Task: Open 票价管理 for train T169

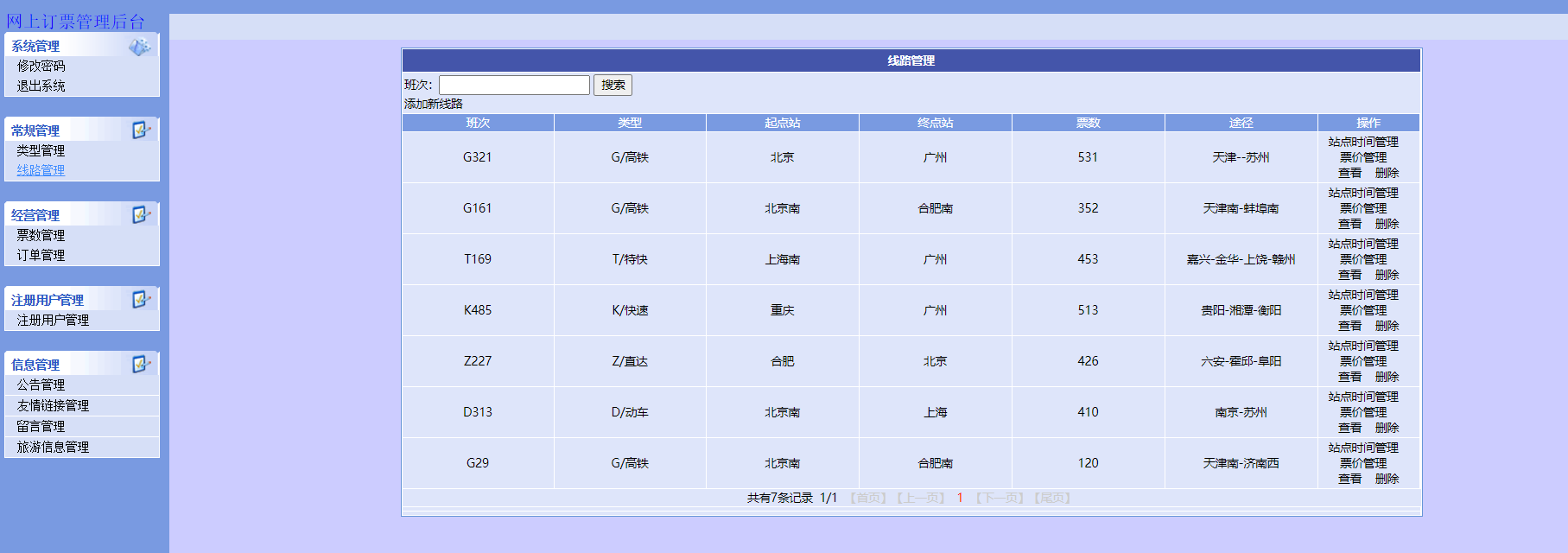Action: click(x=1363, y=259)
